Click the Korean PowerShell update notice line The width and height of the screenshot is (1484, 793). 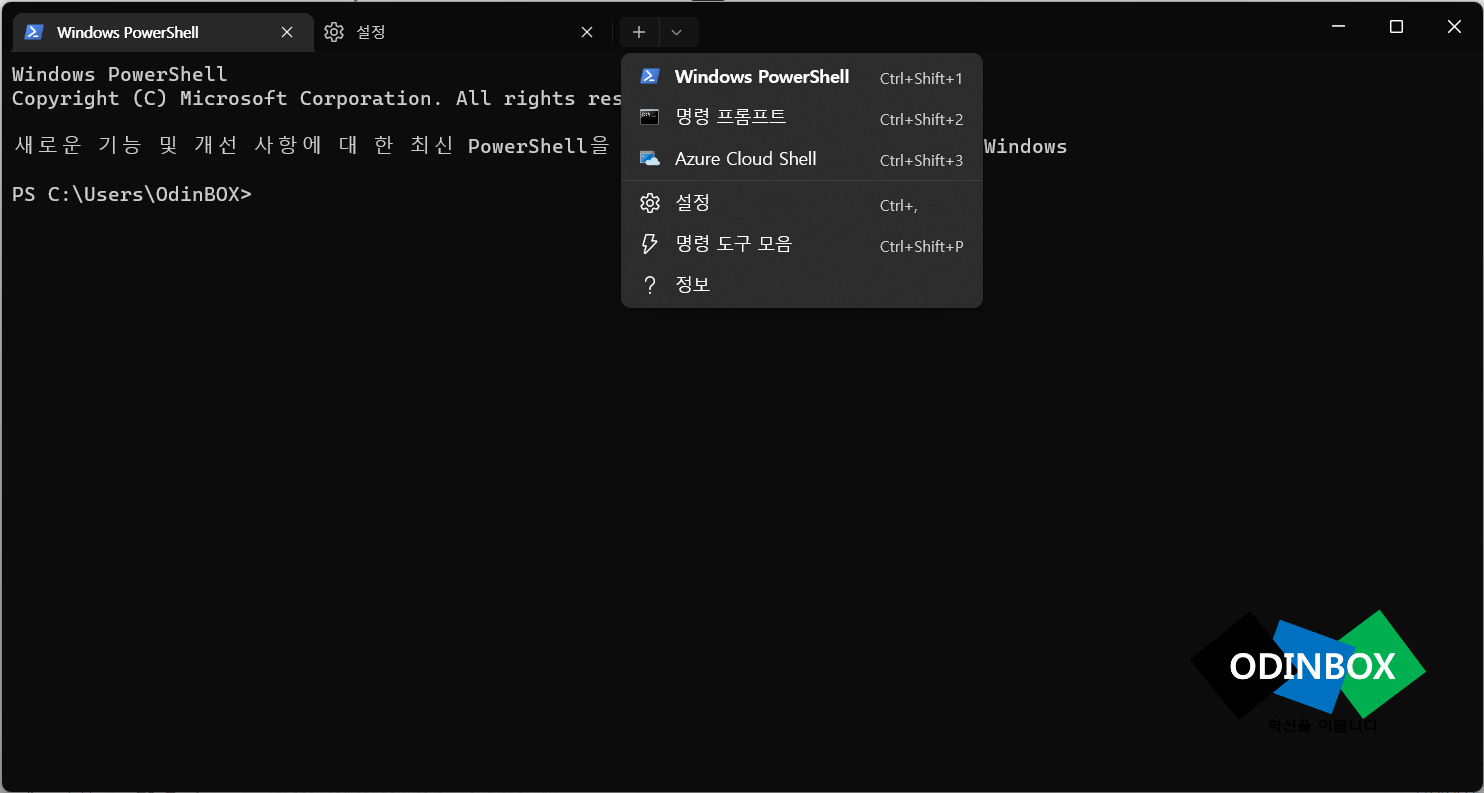click(x=540, y=146)
